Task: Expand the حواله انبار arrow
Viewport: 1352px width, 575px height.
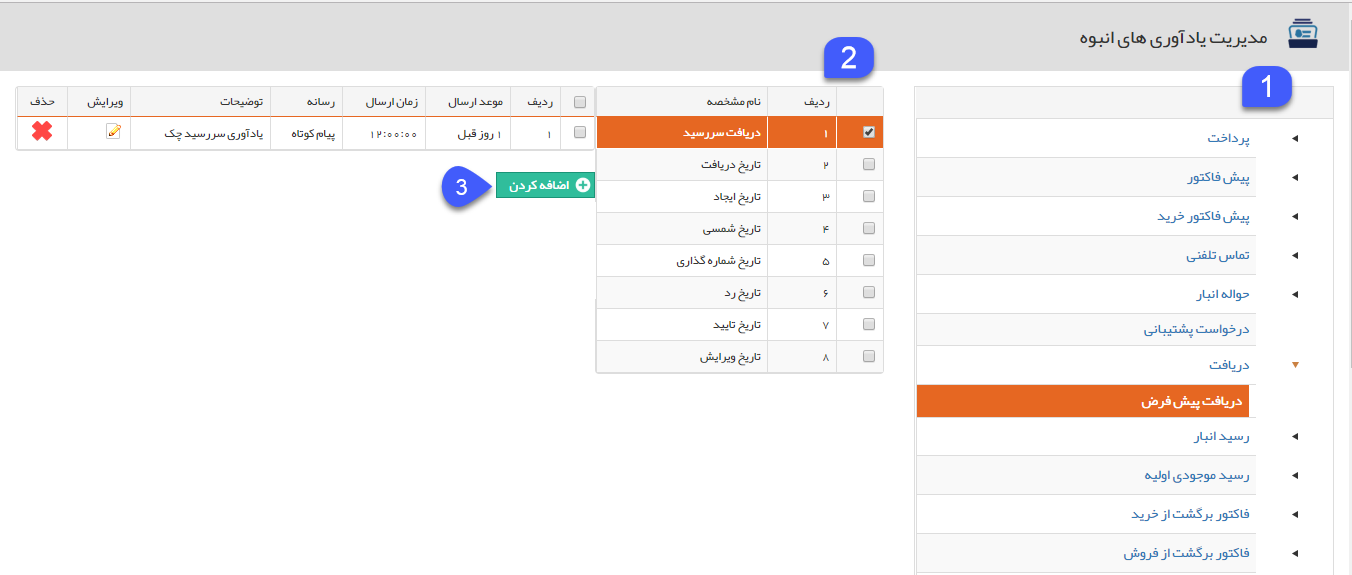Action: tap(1295, 294)
